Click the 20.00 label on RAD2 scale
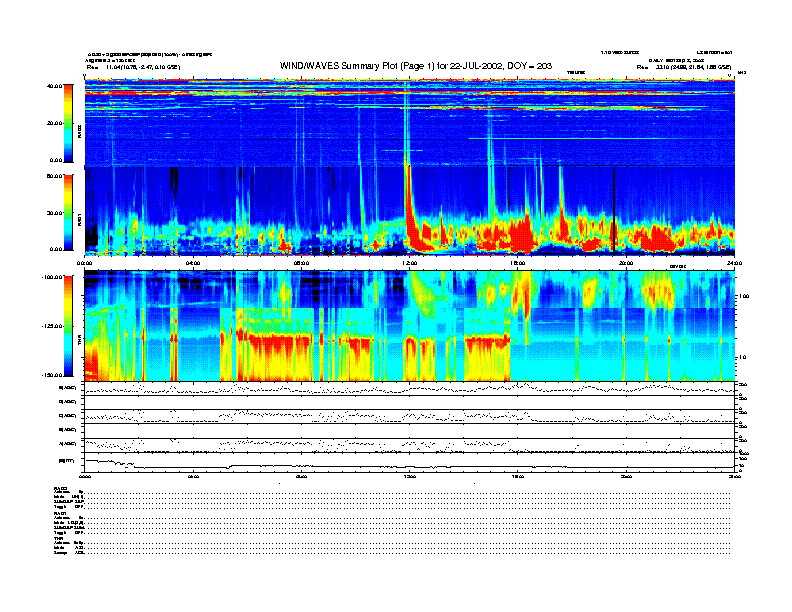Viewport: 792px width, 612px height. (x=54, y=123)
